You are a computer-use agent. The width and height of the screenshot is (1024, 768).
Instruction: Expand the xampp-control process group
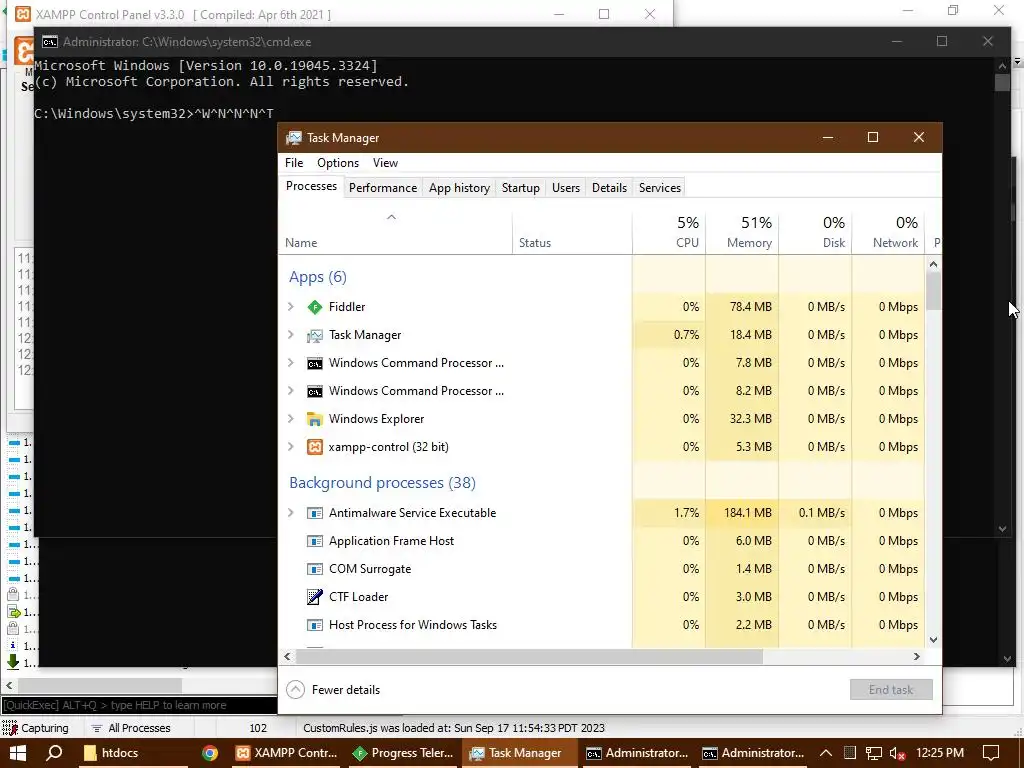291,447
